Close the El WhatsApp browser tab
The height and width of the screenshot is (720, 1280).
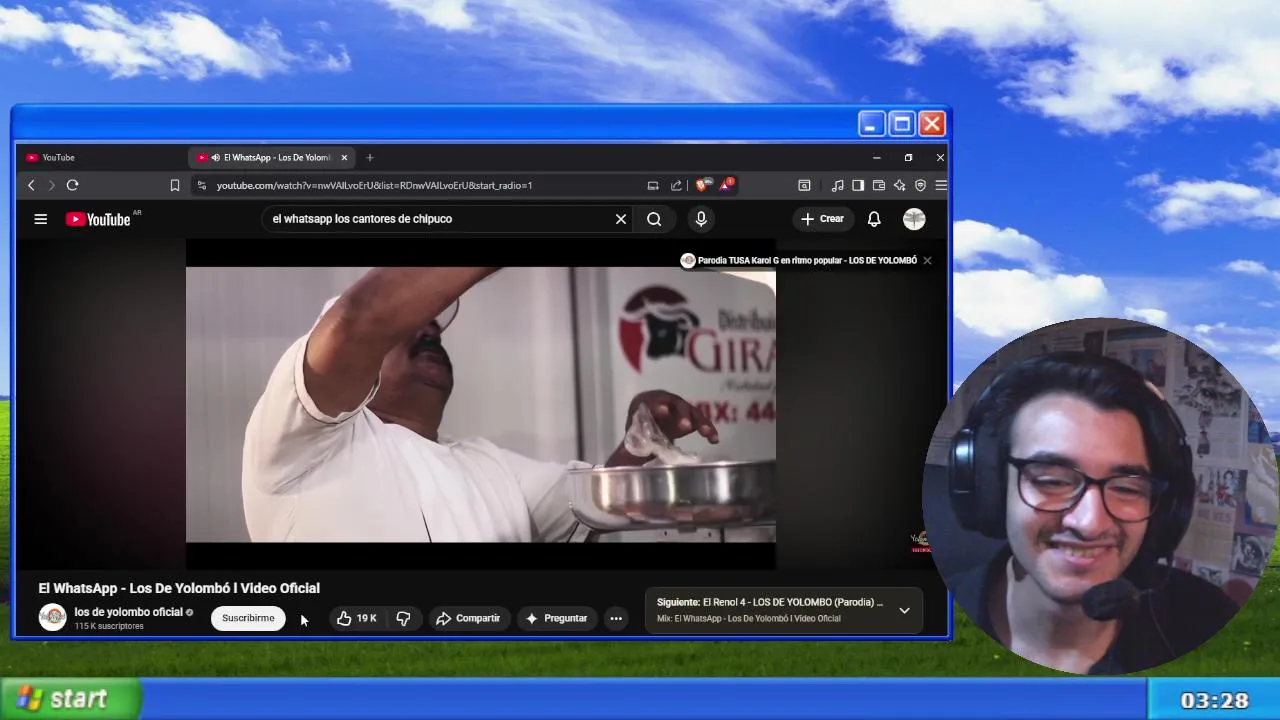(x=344, y=157)
